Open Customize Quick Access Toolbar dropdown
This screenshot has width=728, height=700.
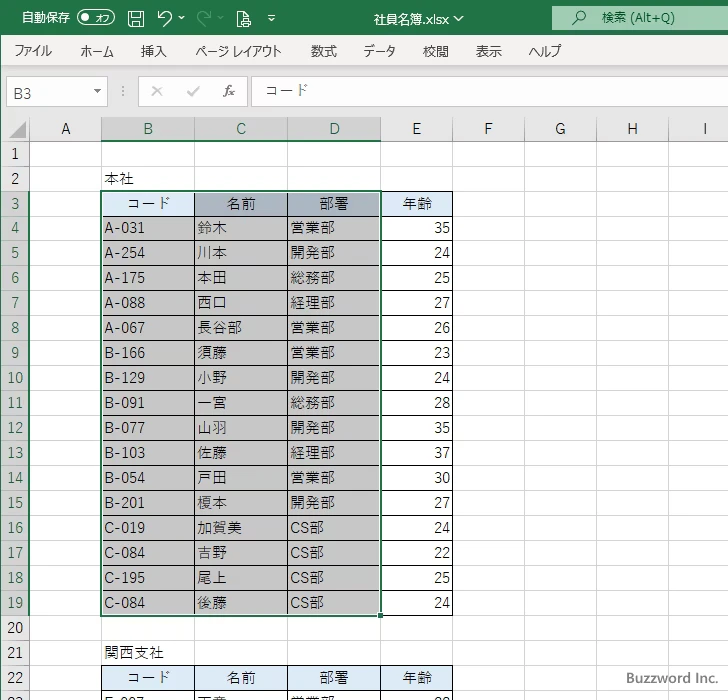click(272, 18)
